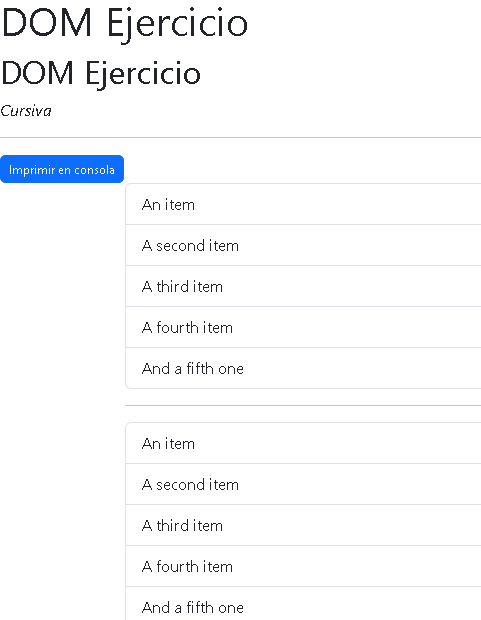Click the word Ejercicio in the largest heading
This screenshot has height=620, width=481.
pyautogui.click(x=177, y=24)
